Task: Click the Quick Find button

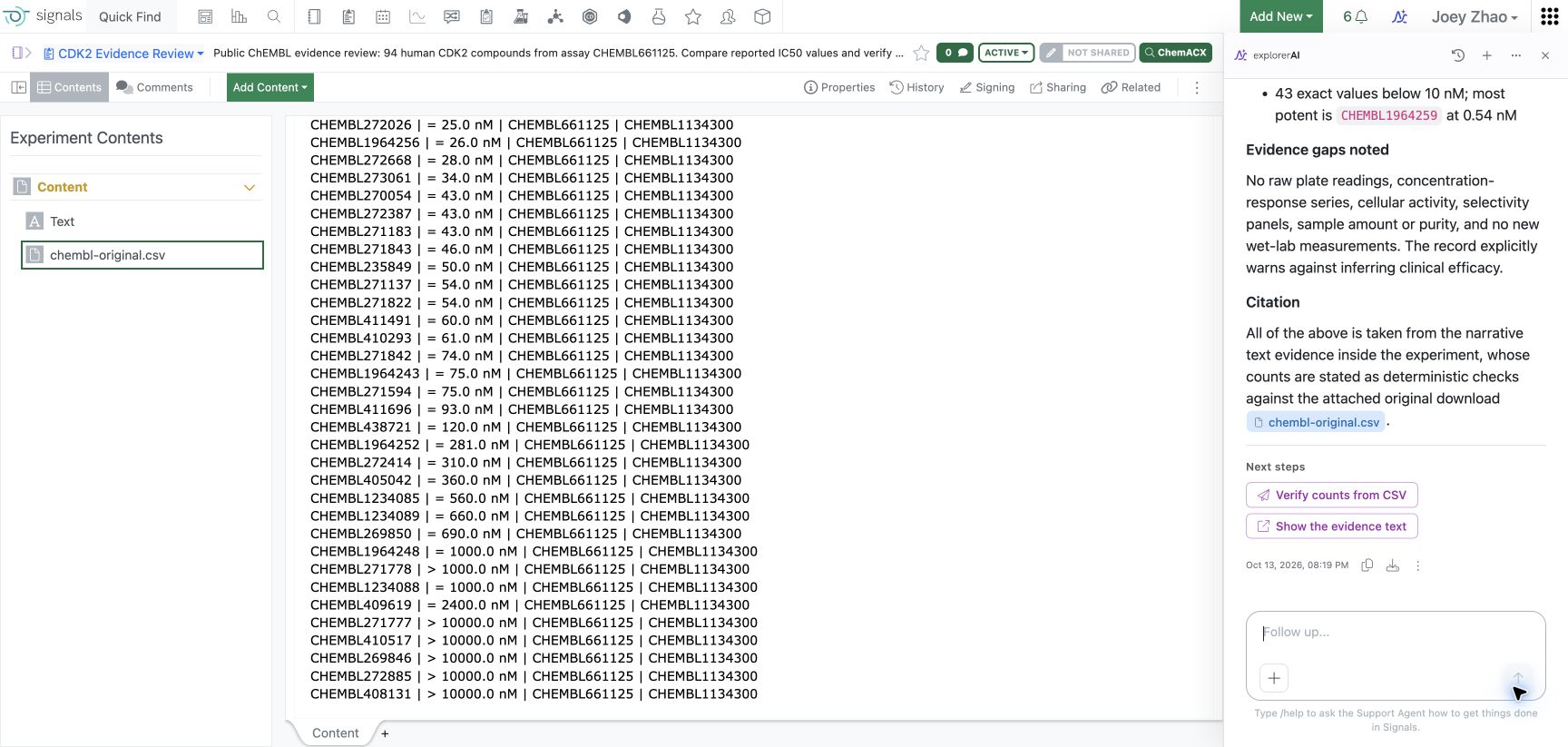Action: (130, 16)
